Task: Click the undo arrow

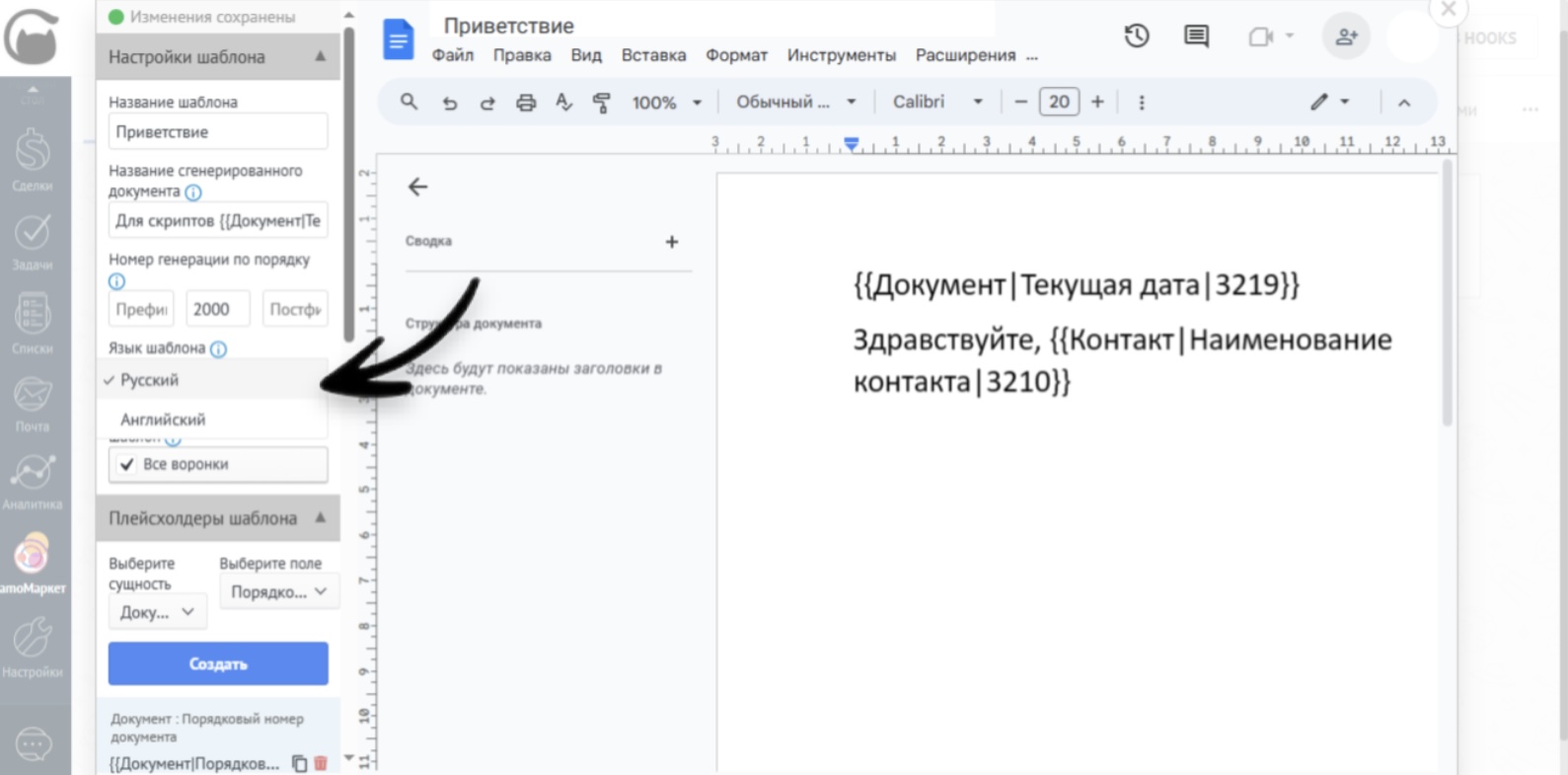Action: pos(449,103)
